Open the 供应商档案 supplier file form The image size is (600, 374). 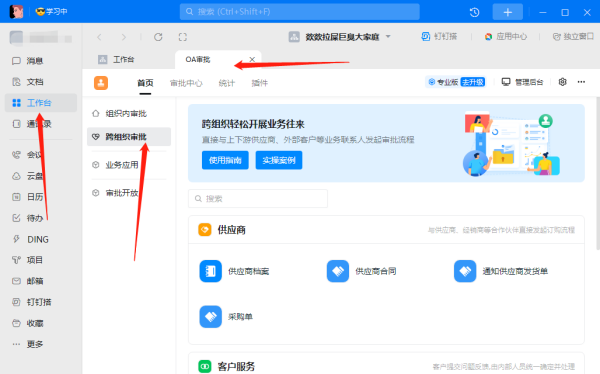coord(234,271)
